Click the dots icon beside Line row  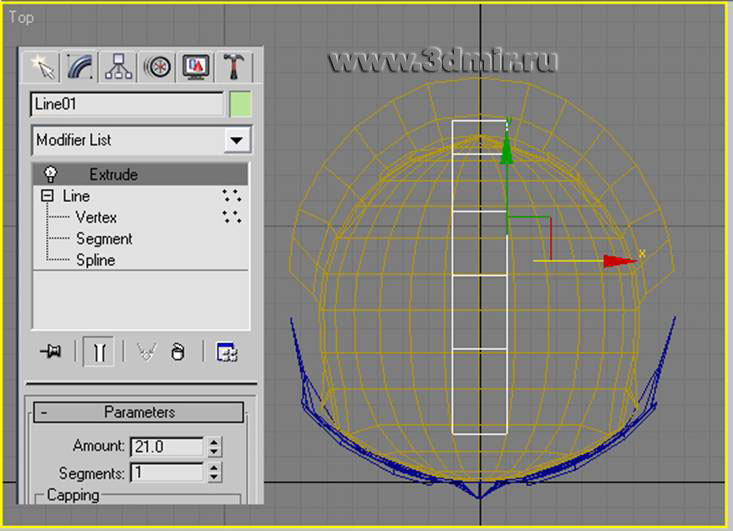click(232, 195)
